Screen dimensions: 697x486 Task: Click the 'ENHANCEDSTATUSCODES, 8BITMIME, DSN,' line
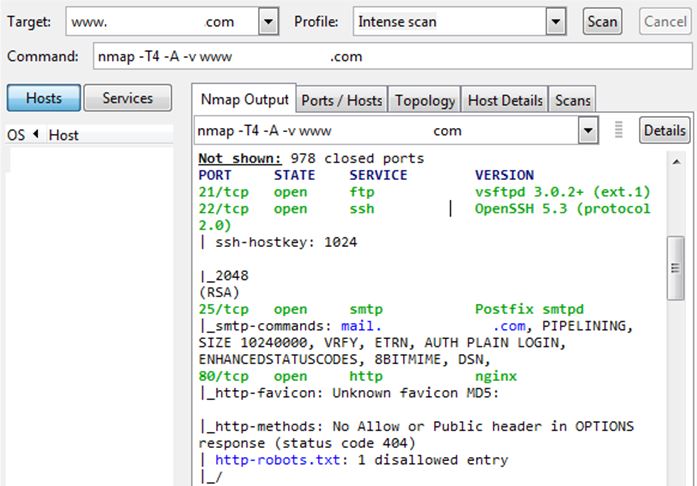coord(344,359)
